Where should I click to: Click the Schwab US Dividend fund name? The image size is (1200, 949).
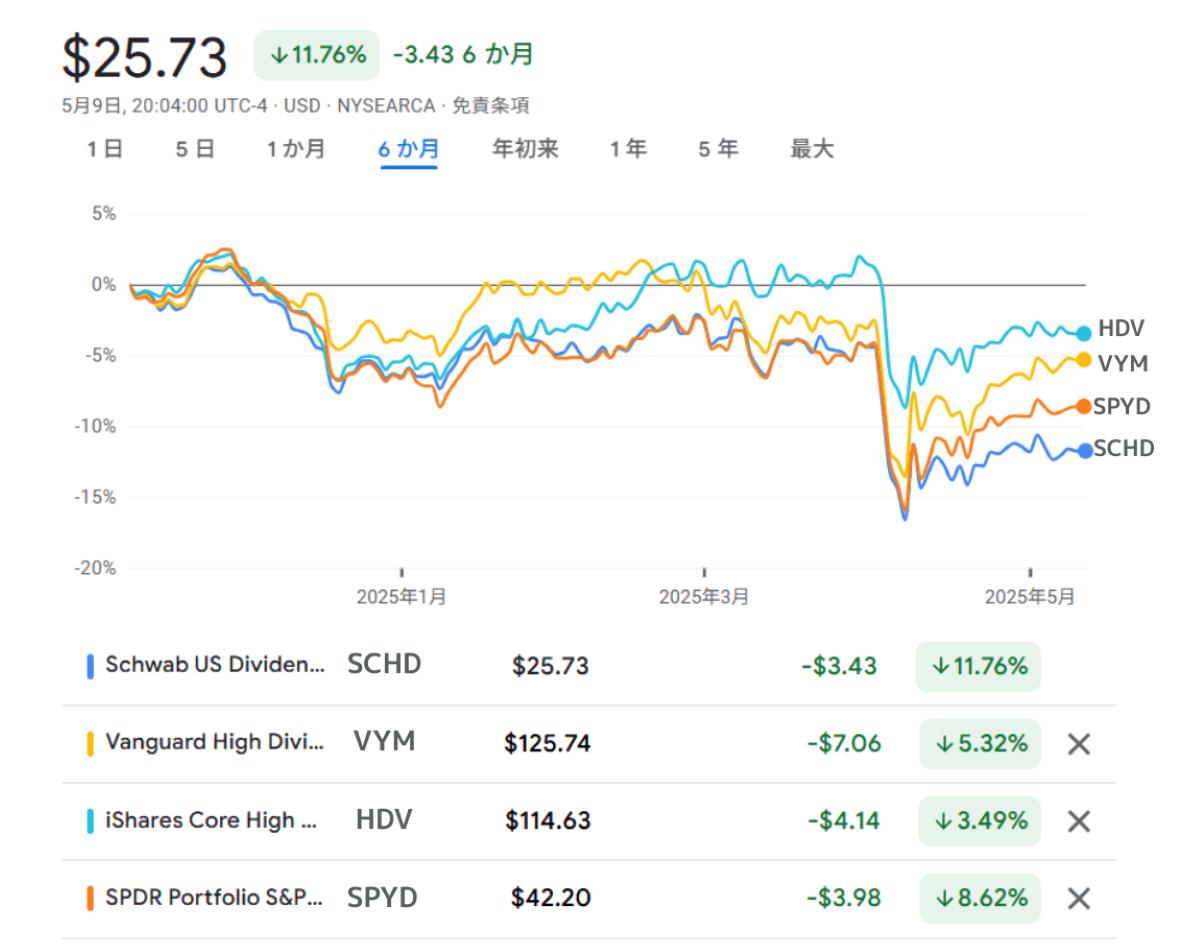(215, 665)
